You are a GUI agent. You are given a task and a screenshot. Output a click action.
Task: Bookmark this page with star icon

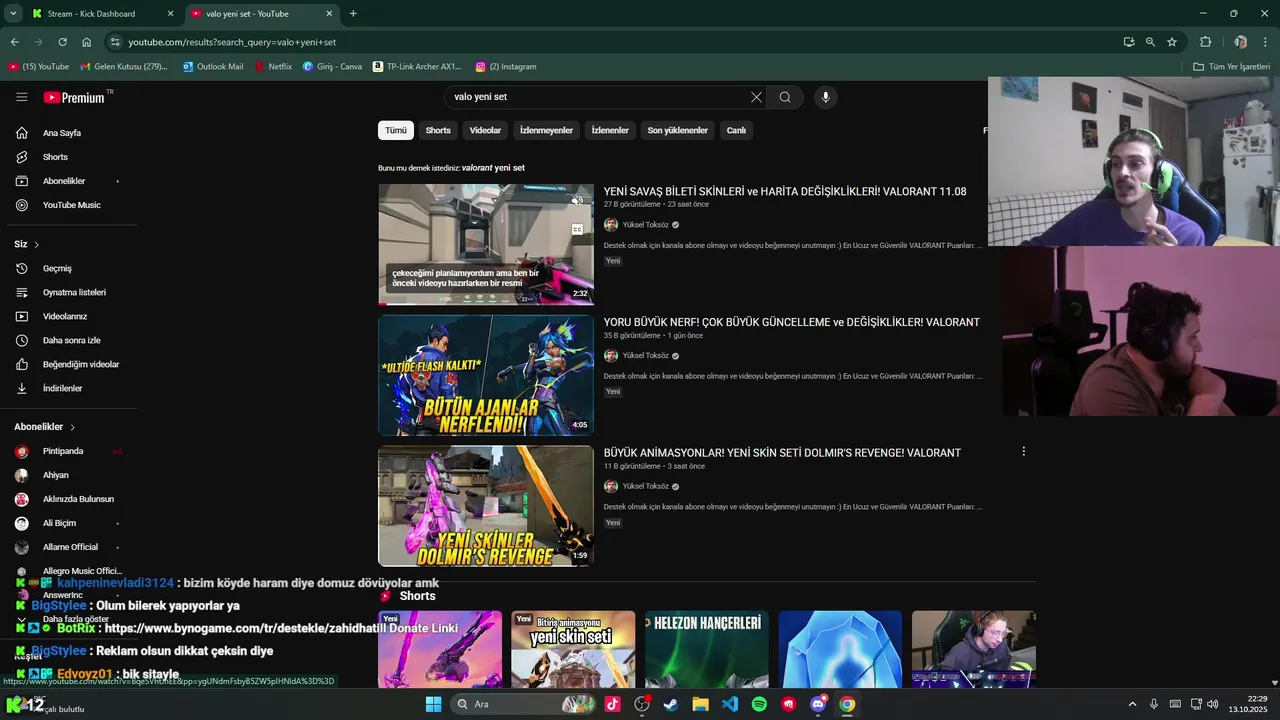[x=1172, y=42]
